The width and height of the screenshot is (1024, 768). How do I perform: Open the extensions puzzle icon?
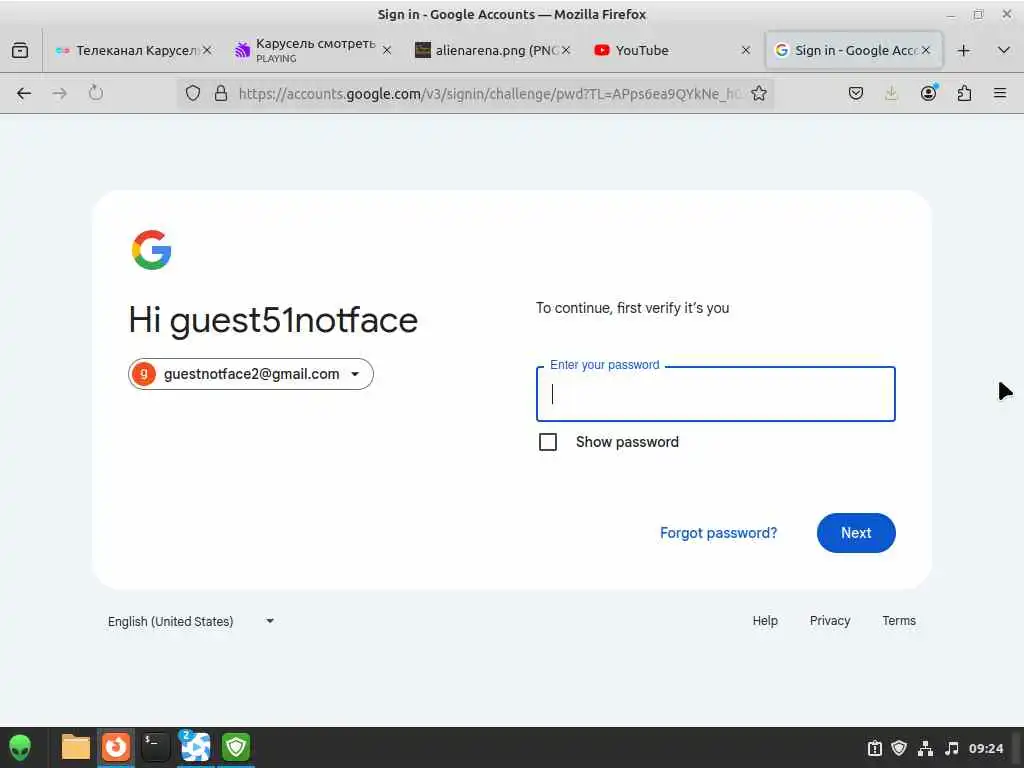click(964, 93)
